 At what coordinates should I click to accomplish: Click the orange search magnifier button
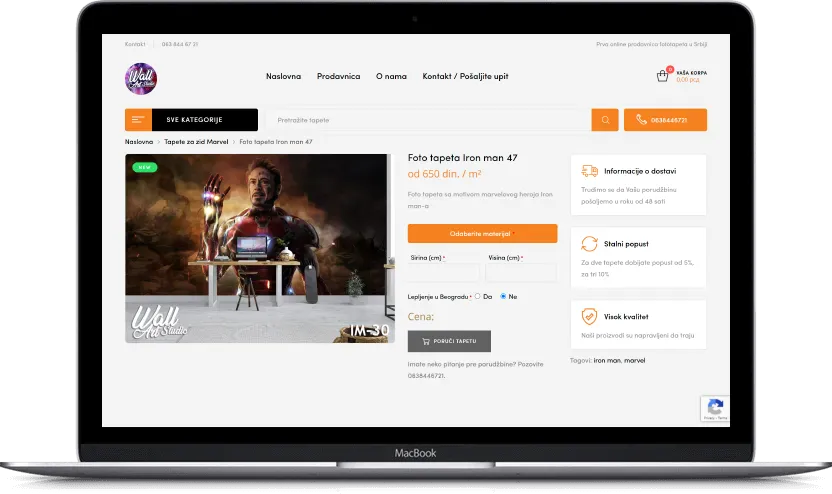pyautogui.click(x=605, y=120)
